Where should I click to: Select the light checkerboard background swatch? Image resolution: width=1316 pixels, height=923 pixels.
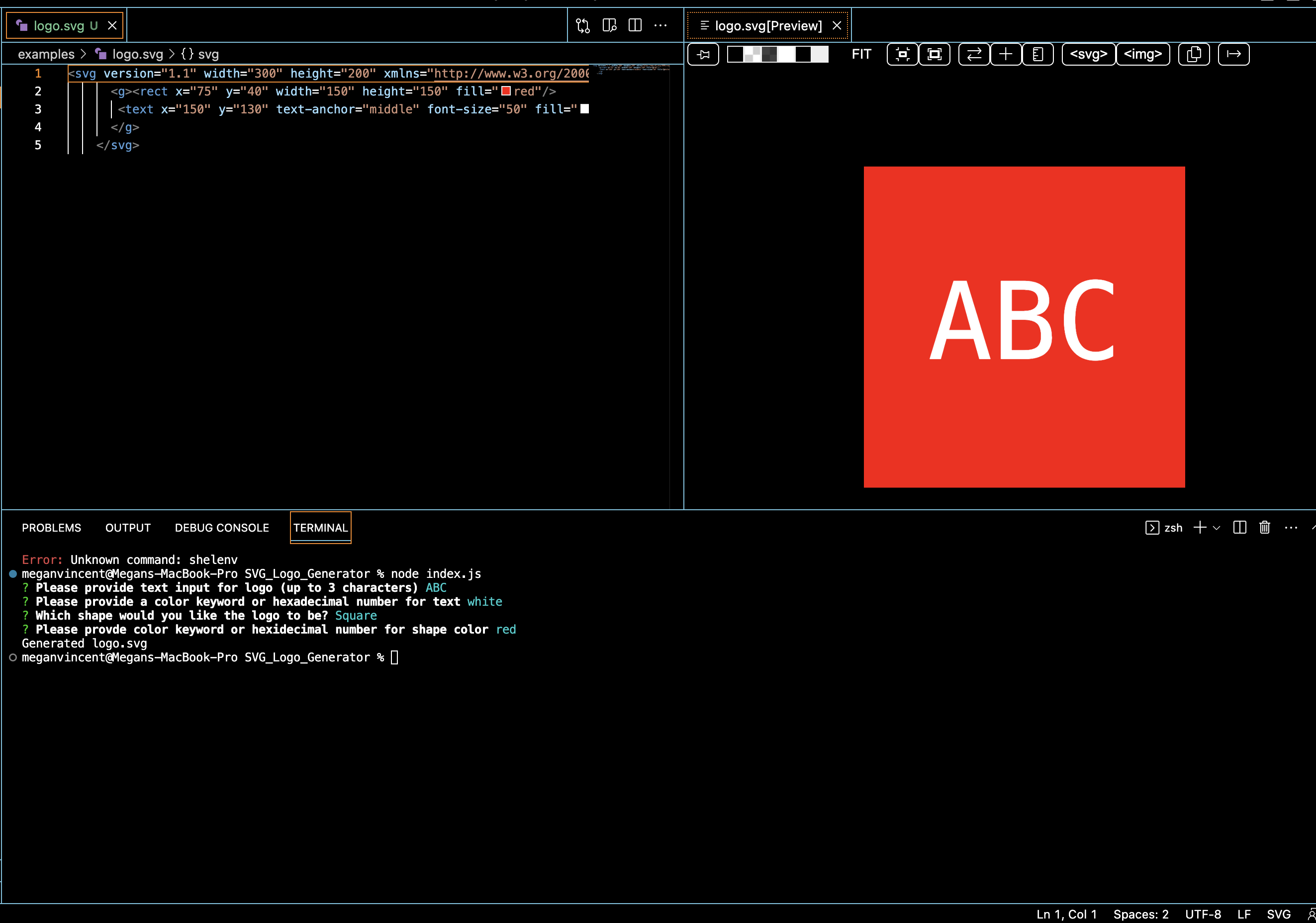click(x=752, y=55)
